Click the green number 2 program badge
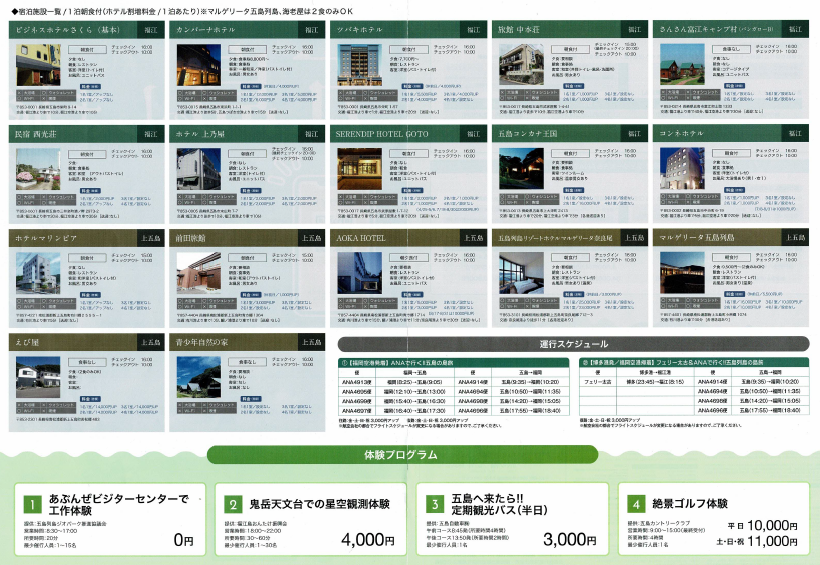Image resolution: width=820 pixels, height=565 pixels. pos(233,504)
